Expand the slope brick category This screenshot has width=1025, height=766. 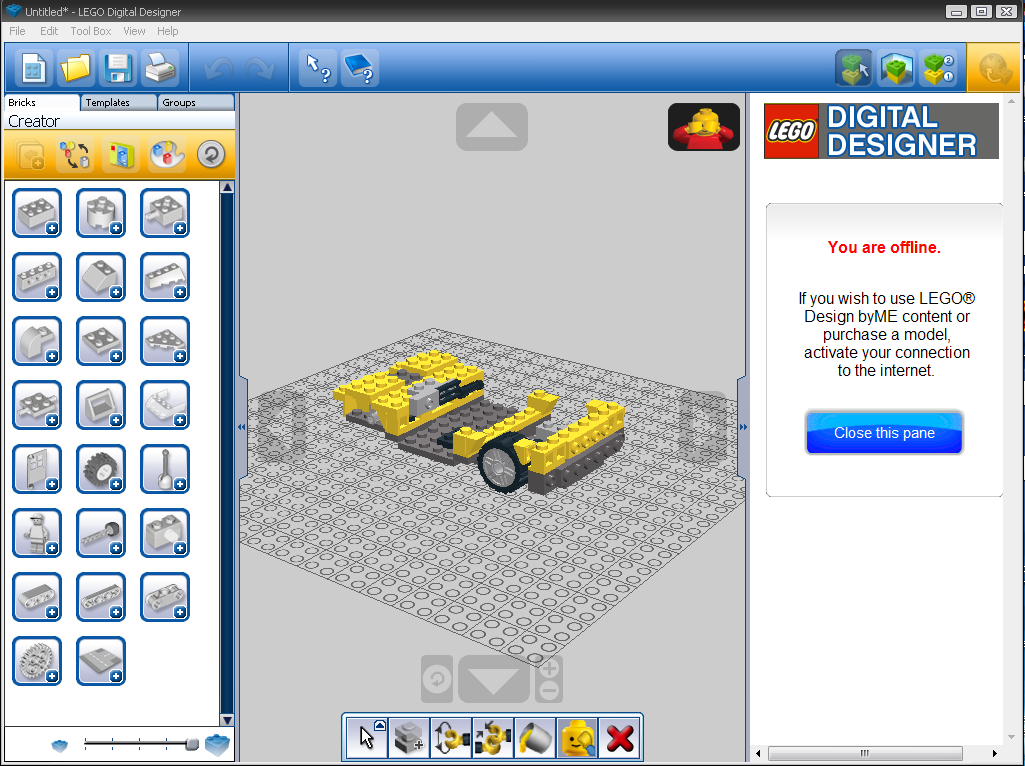[101, 277]
